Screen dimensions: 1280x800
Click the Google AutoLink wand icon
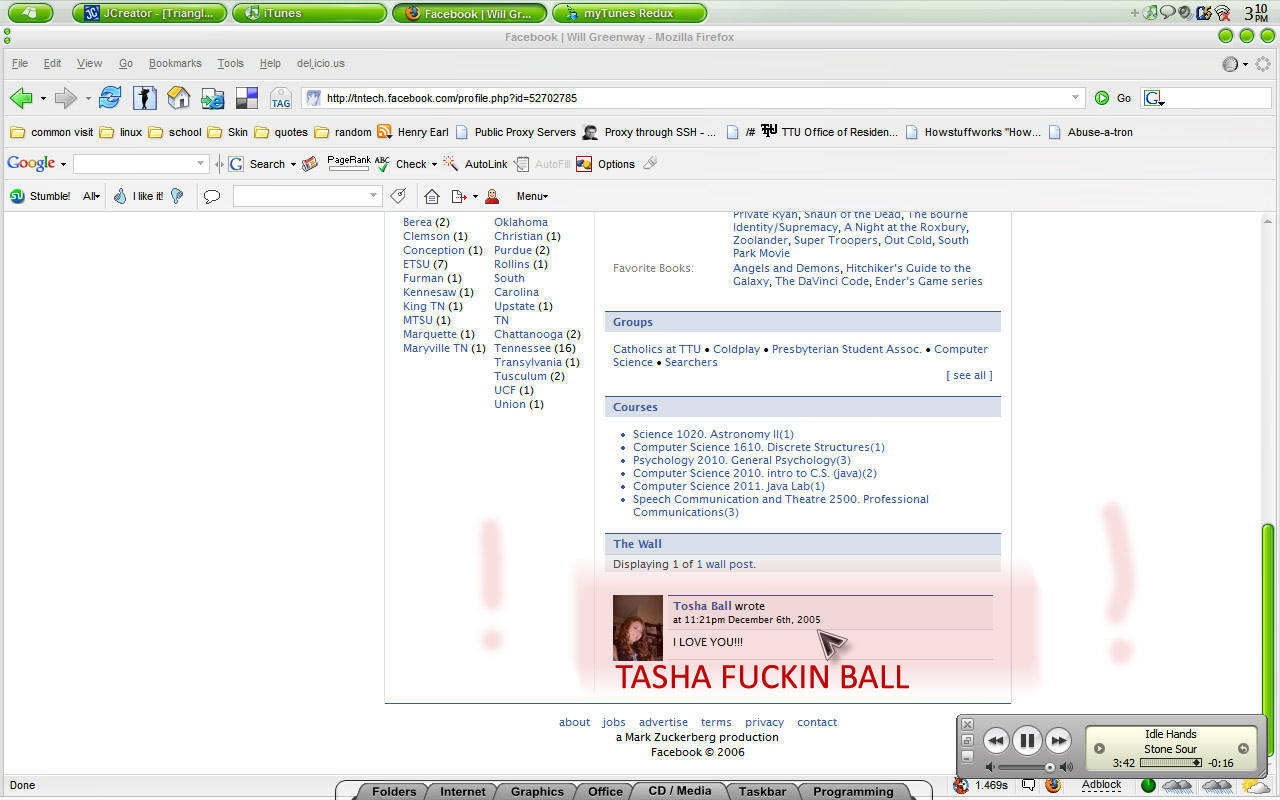click(x=450, y=164)
